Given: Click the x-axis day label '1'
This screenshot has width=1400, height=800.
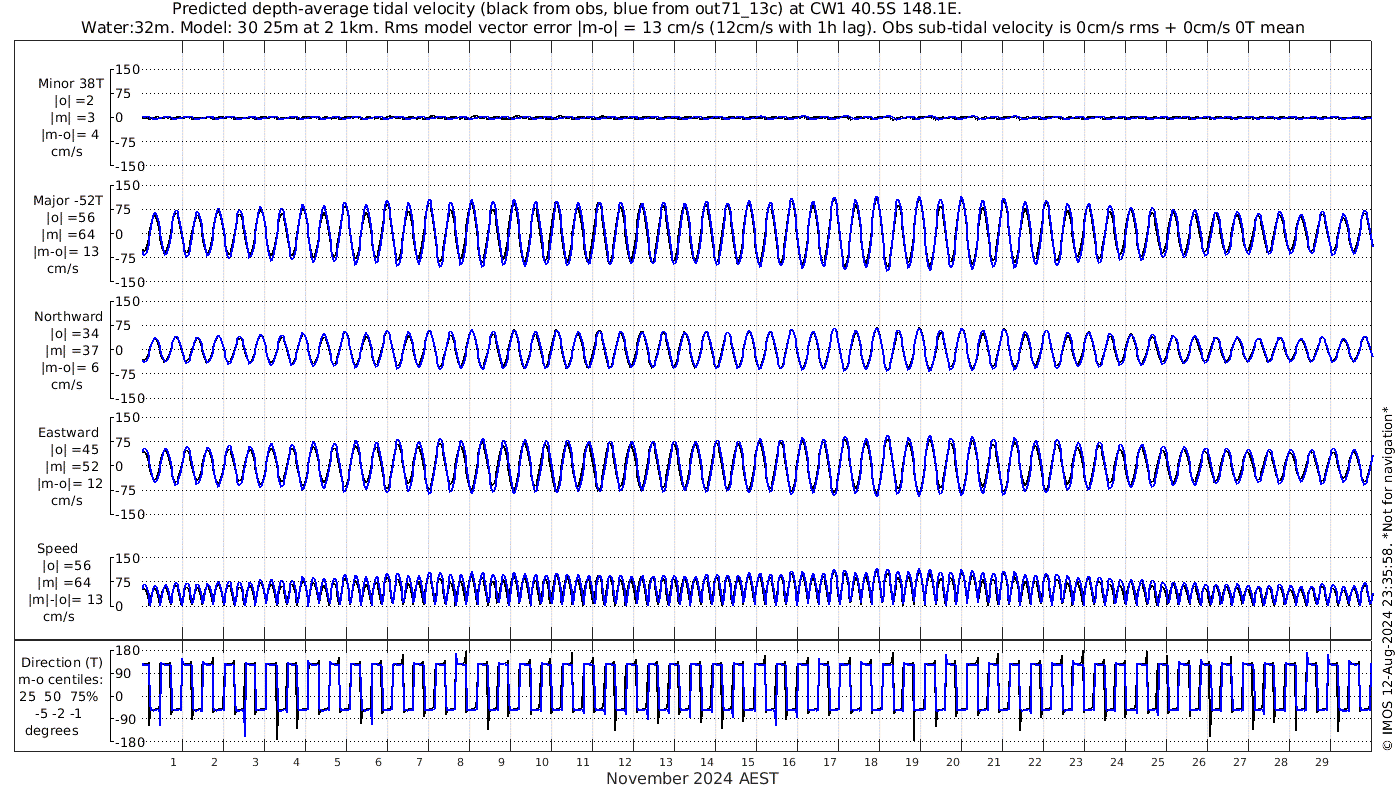Looking at the screenshot, I should (173, 762).
